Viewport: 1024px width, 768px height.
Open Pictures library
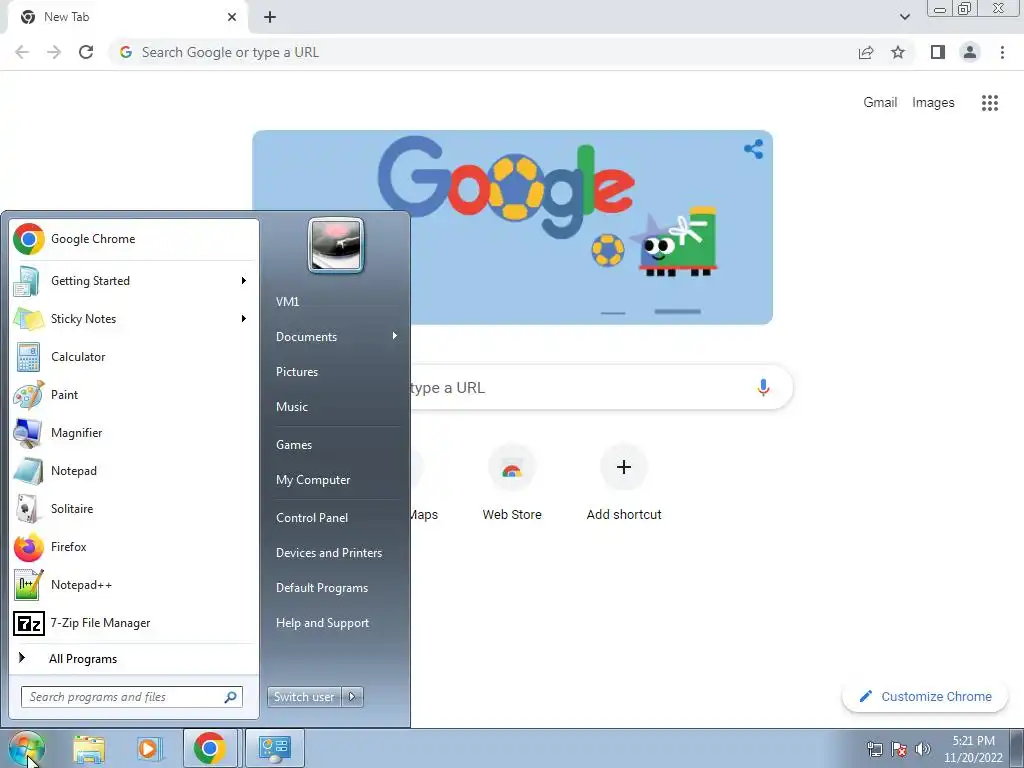click(296, 372)
